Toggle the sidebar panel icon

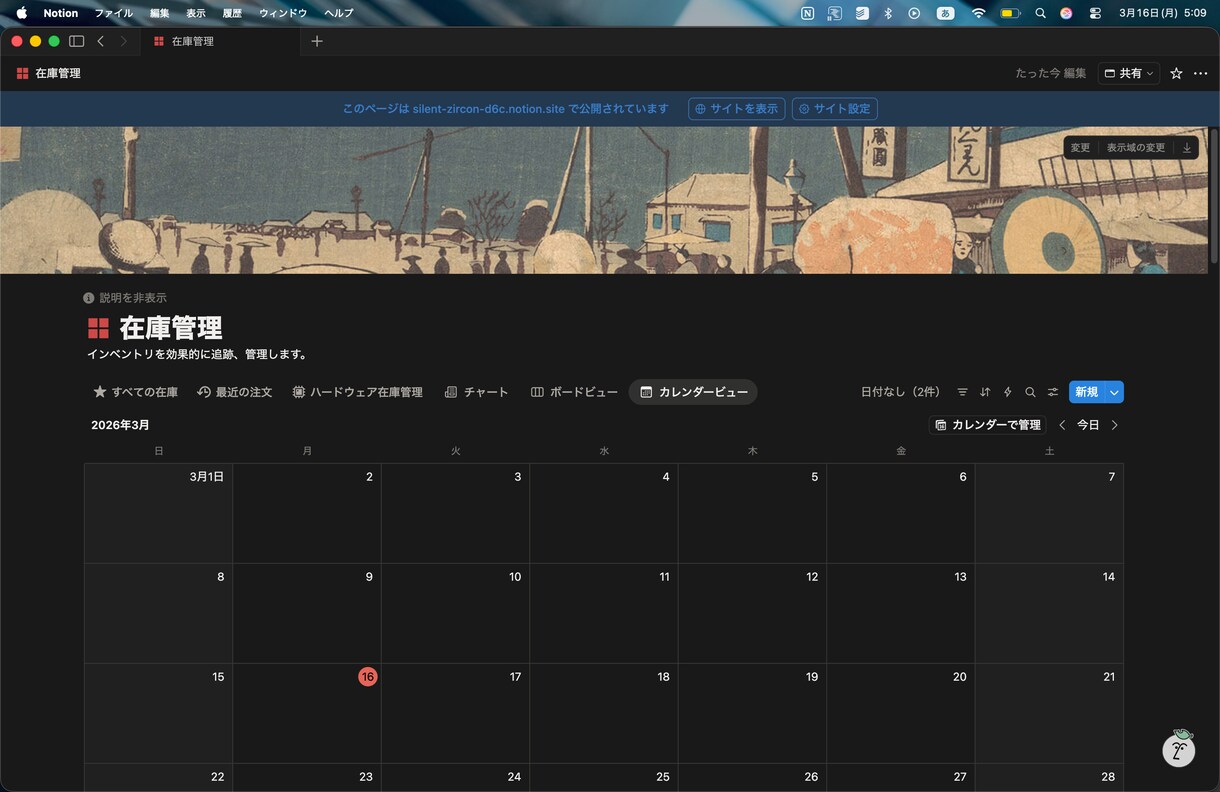pyautogui.click(x=76, y=41)
